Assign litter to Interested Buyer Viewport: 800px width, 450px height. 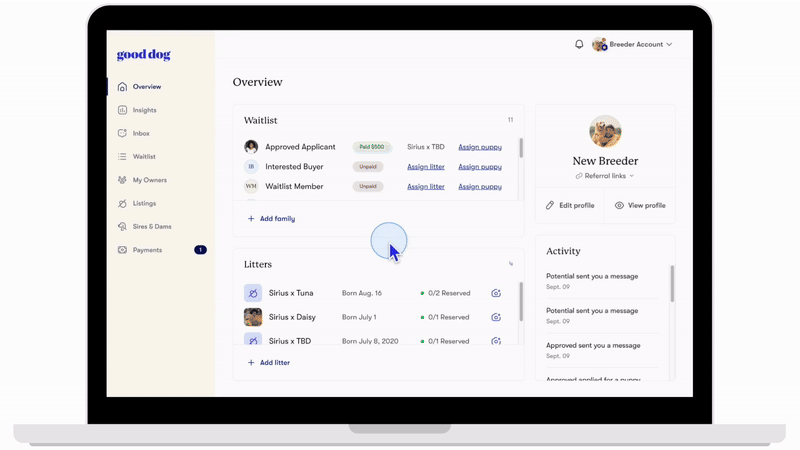[426, 167]
